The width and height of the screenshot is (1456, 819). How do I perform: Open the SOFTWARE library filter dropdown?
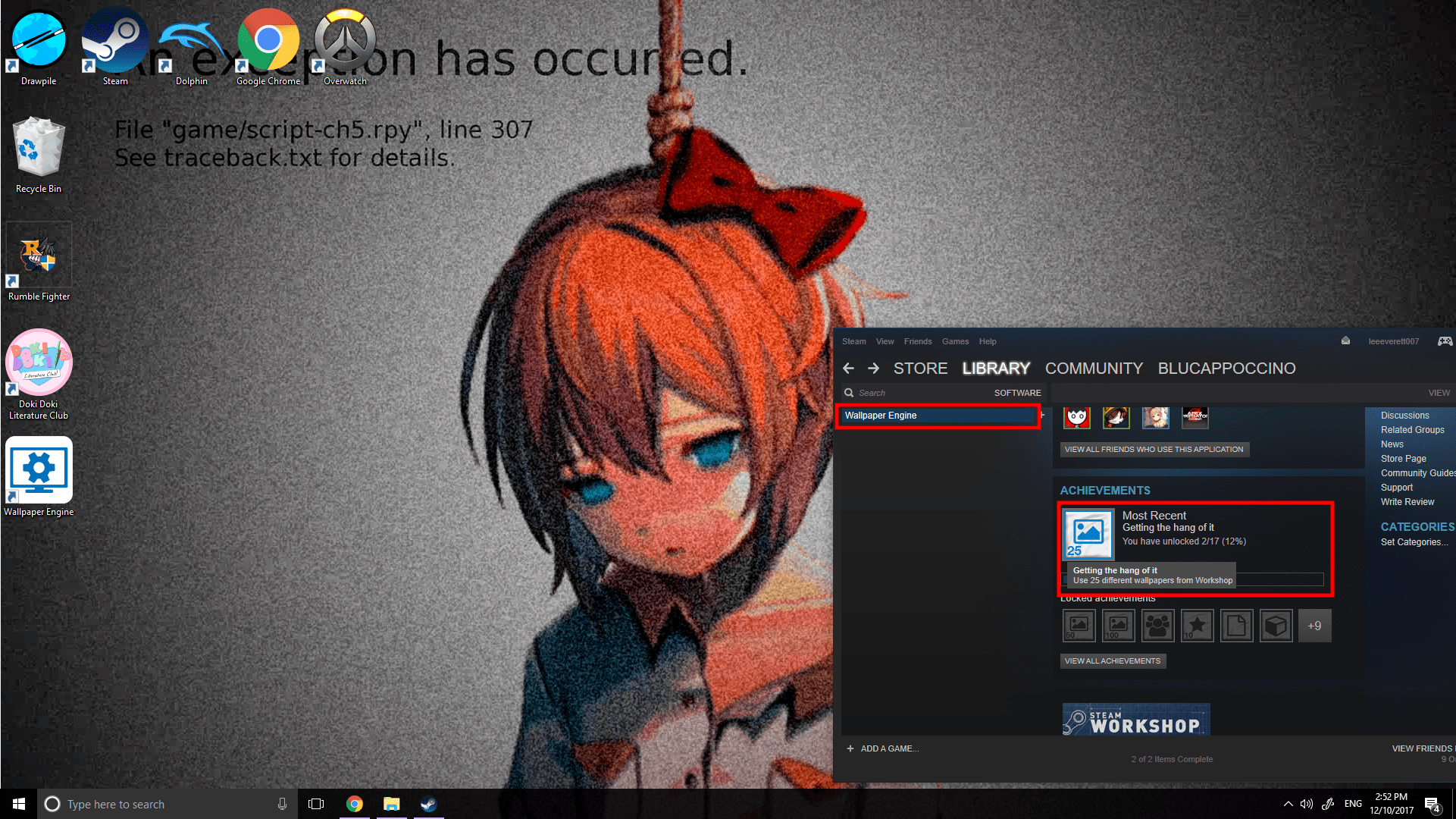click(x=1017, y=393)
